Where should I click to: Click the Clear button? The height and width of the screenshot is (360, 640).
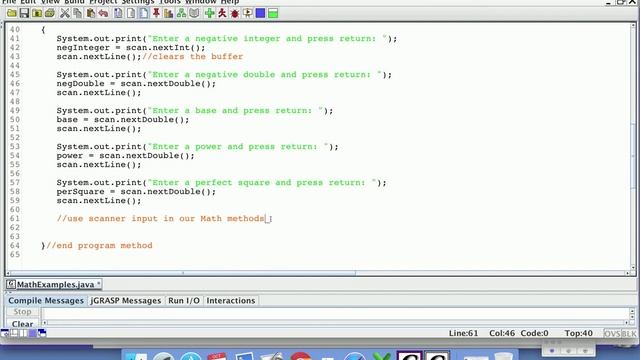22,324
